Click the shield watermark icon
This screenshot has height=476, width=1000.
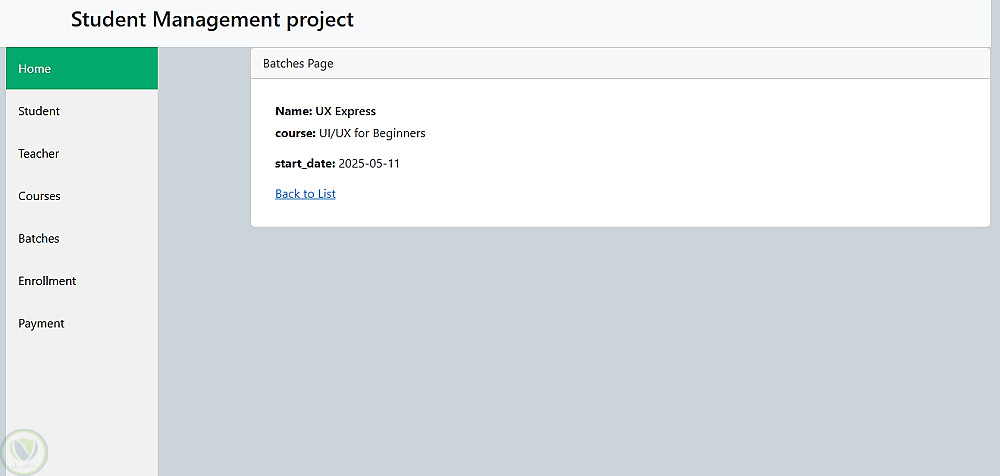point(24,452)
